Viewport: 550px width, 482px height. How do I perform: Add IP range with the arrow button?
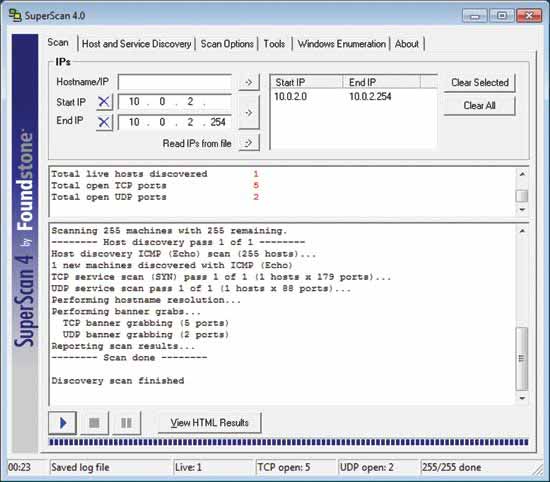249,112
